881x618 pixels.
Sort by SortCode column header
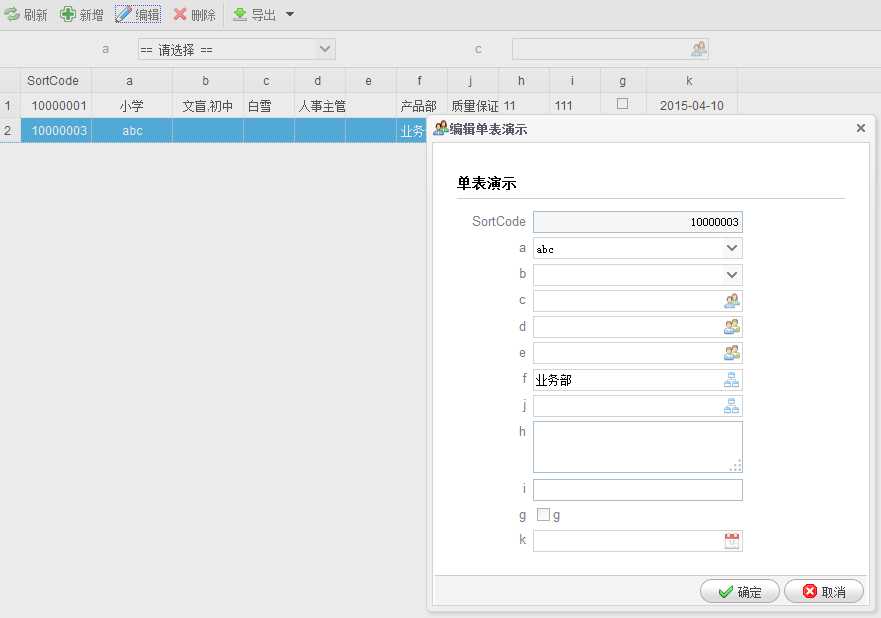tap(56, 80)
